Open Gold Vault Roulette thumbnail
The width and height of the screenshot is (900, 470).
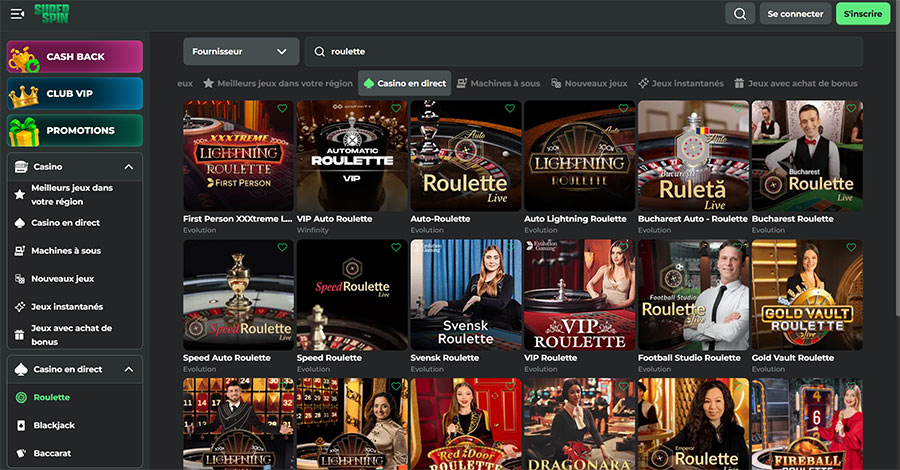coord(807,295)
